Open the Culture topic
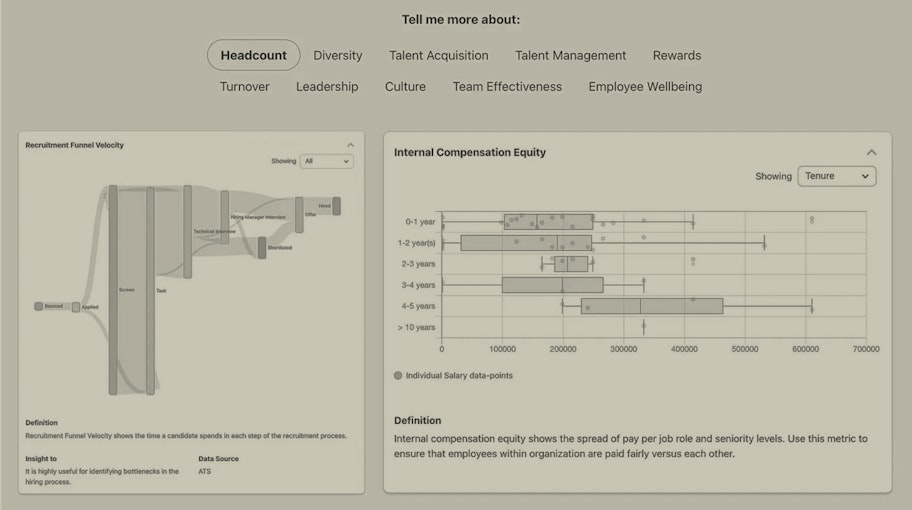The height and width of the screenshot is (510, 912). pyautogui.click(x=405, y=87)
